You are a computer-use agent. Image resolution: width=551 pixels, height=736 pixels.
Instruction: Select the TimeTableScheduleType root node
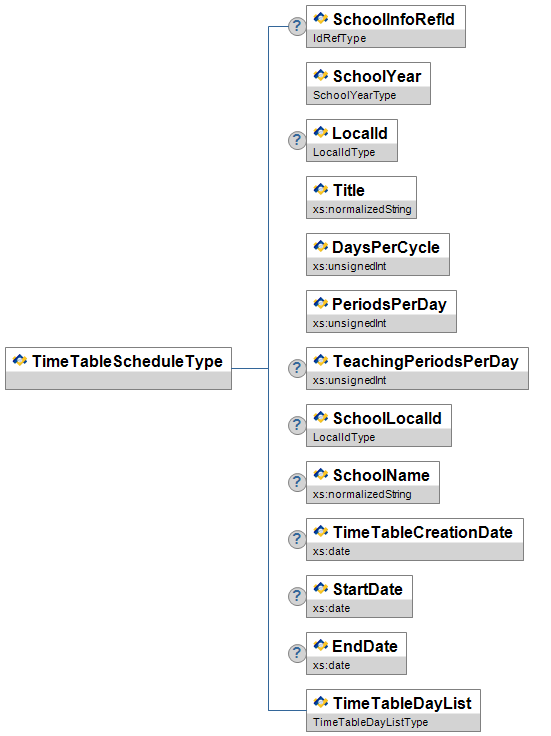click(118, 368)
